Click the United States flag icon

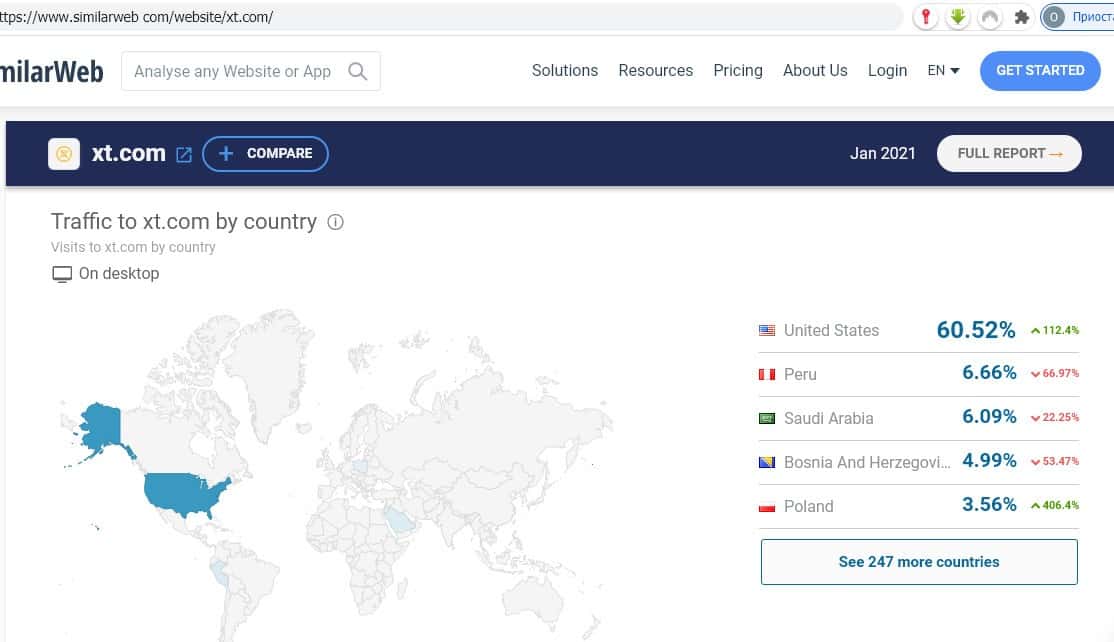pyautogui.click(x=767, y=330)
